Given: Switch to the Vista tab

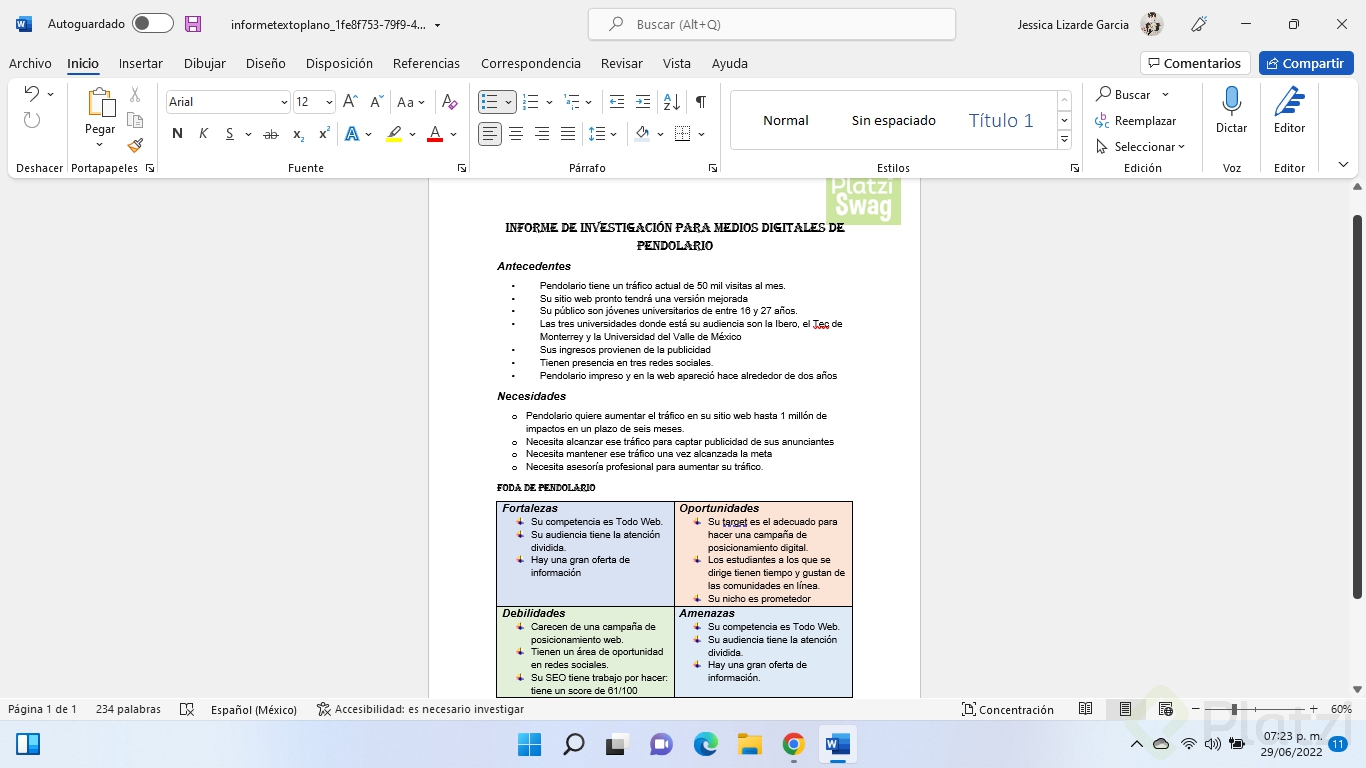Looking at the screenshot, I should point(677,63).
